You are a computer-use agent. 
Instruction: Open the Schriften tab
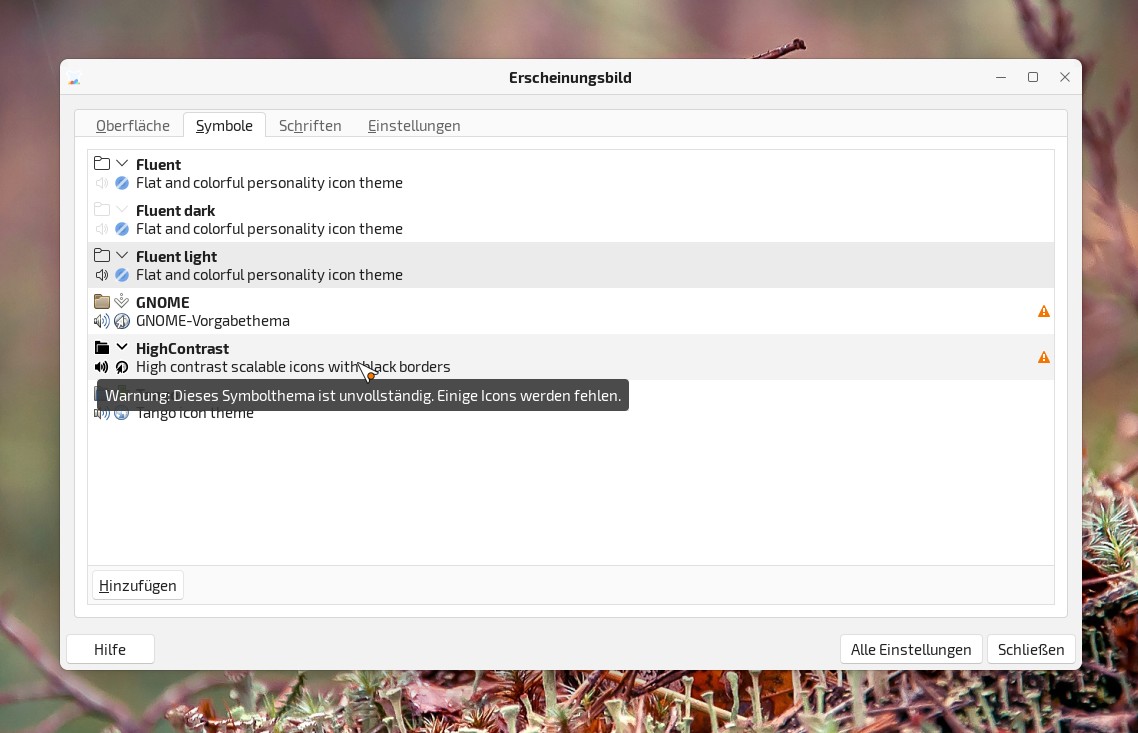point(310,126)
